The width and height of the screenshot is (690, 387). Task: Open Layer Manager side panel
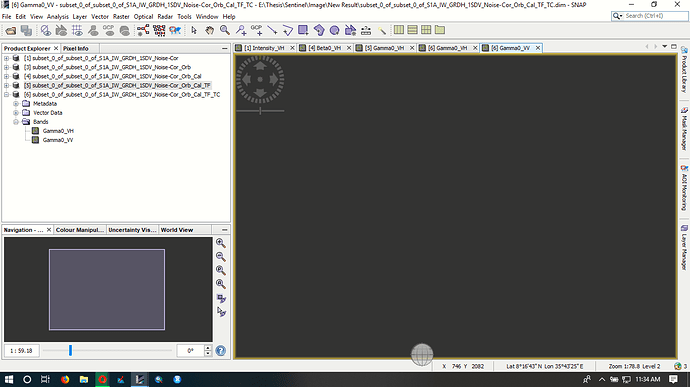point(684,247)
